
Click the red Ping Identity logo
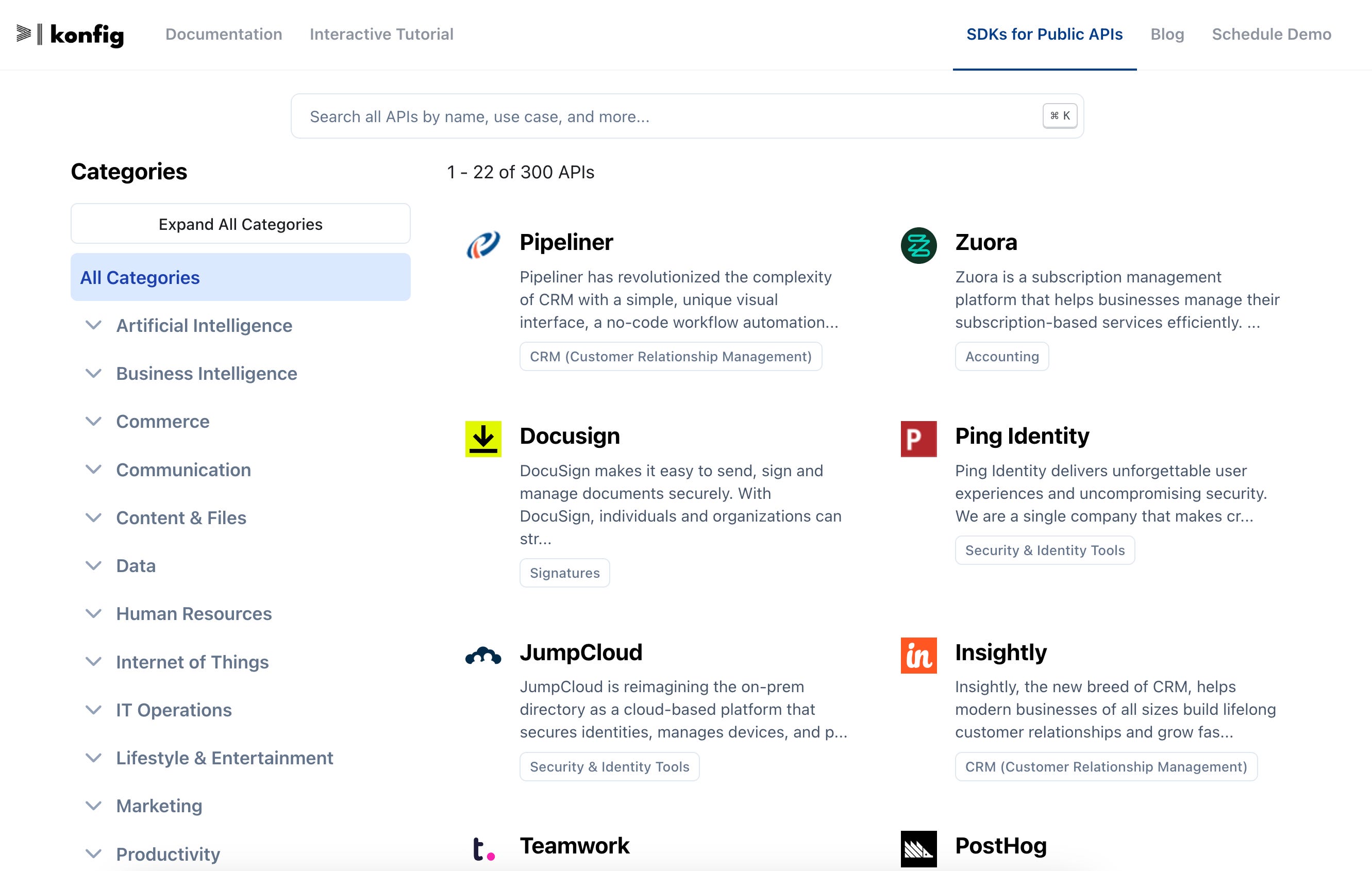(918, 439)
